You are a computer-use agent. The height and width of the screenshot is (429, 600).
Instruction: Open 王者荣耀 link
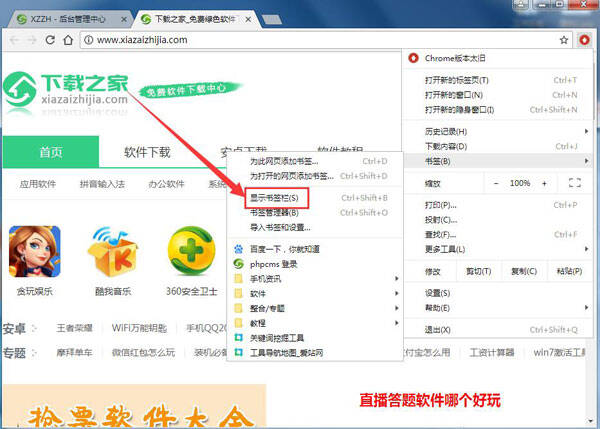click(x=74, y=328)
